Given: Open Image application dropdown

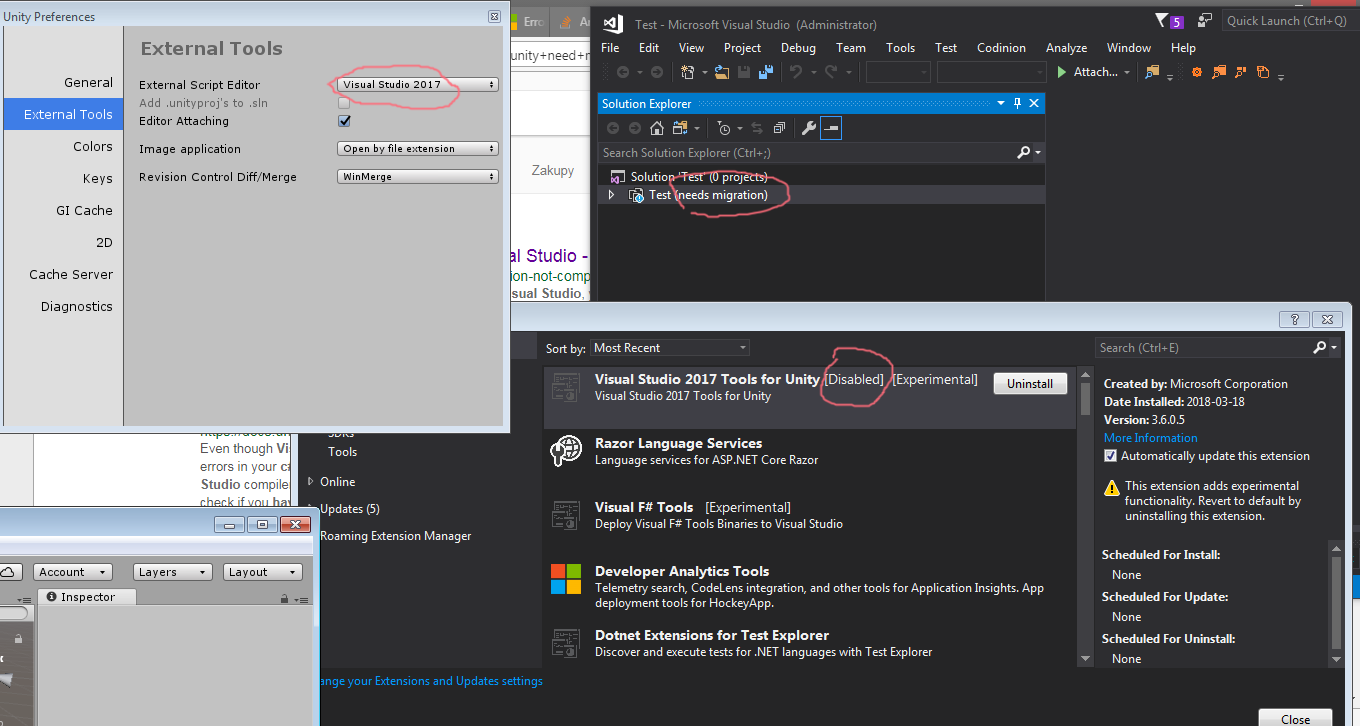Looking at the screenshot, I should tap(418, 149).
